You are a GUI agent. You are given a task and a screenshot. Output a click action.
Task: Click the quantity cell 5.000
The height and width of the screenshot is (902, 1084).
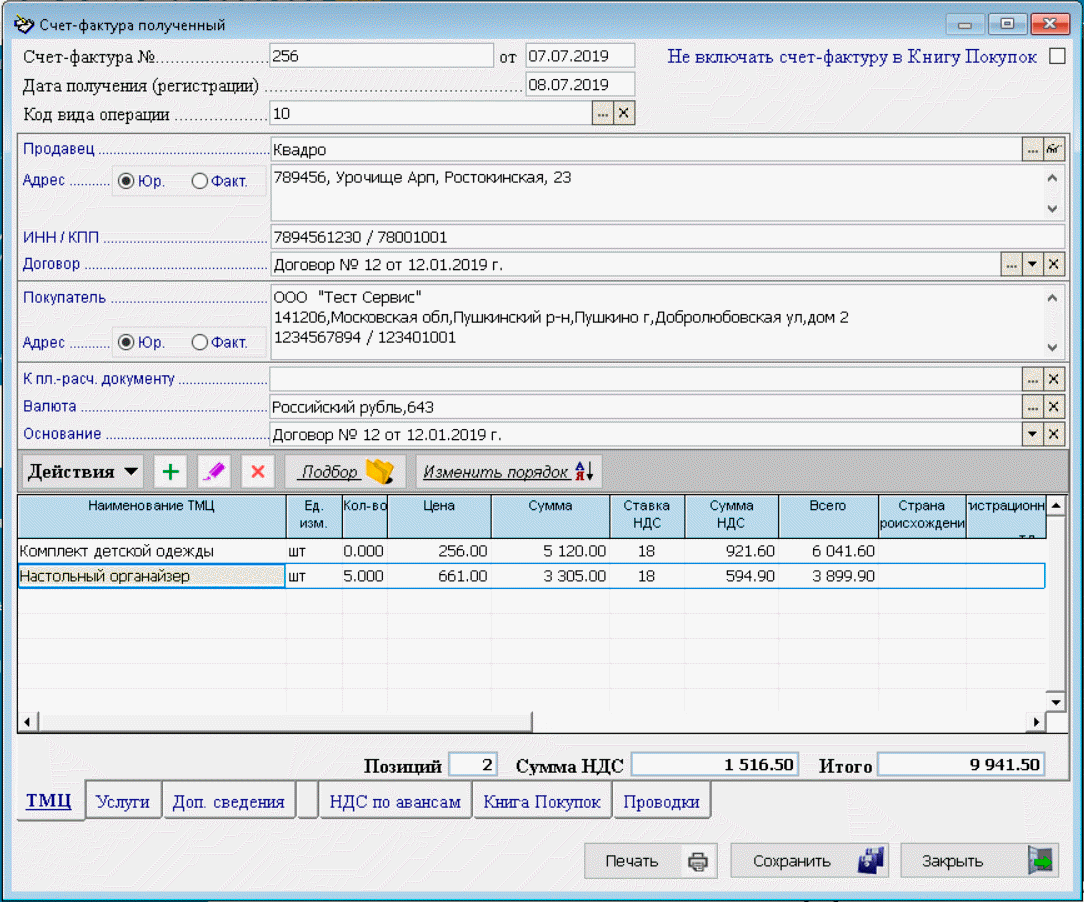[364, 576]
